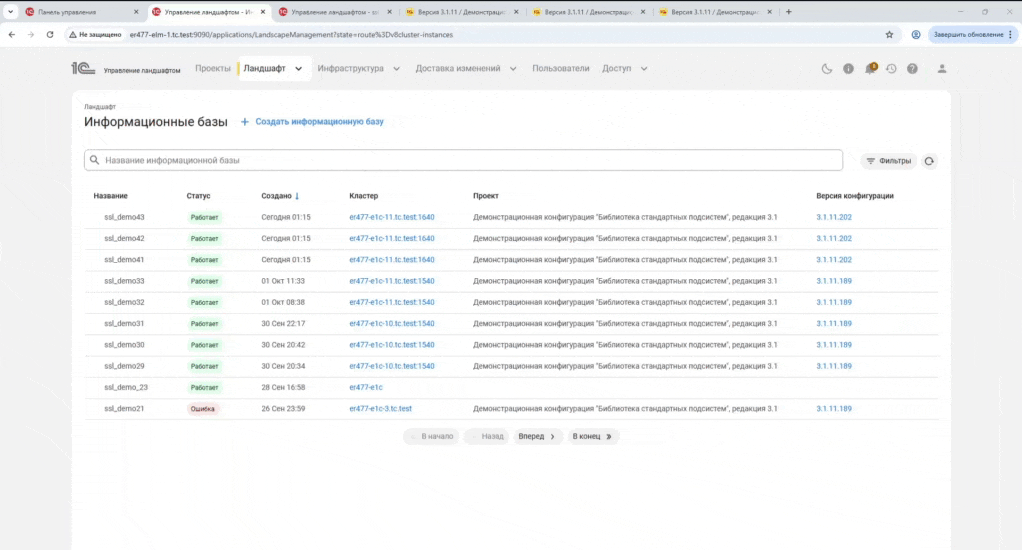Click 'Работает' status for ssl_demo29
Screen dimensions: 1022x550
204,366
